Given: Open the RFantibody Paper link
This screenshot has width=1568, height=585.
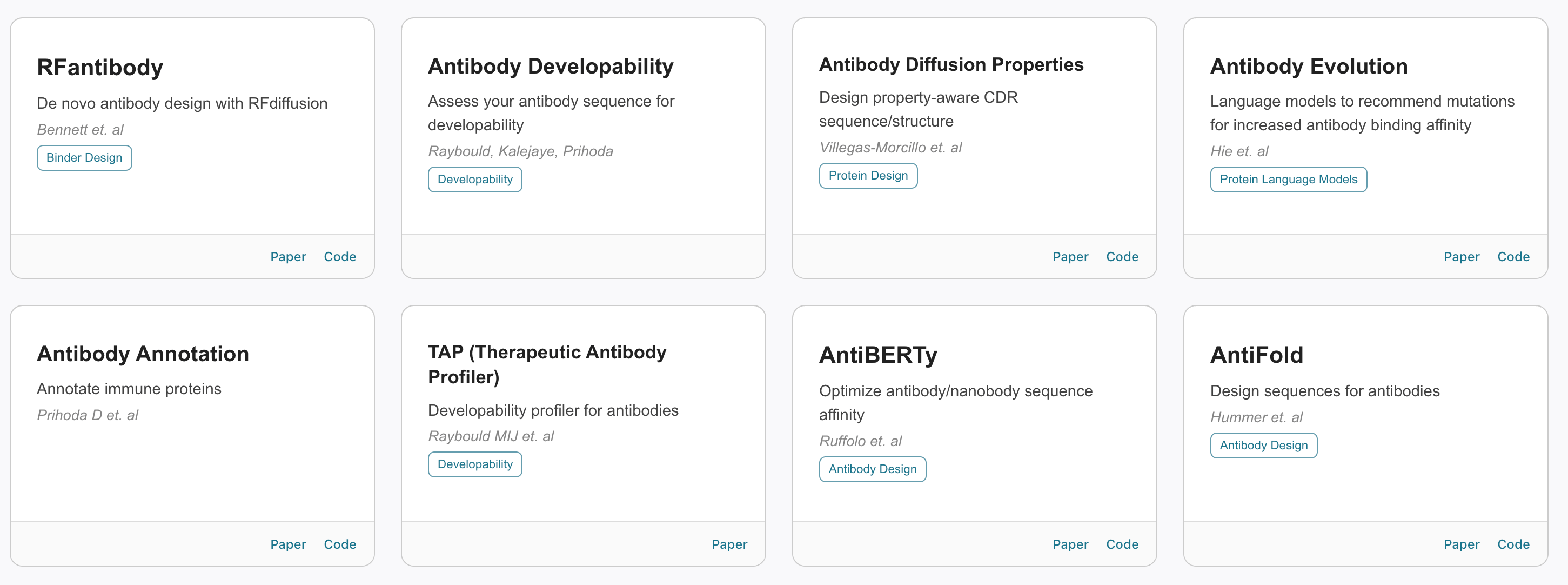Looking at the screenshot, I should (x=288, y=257).
